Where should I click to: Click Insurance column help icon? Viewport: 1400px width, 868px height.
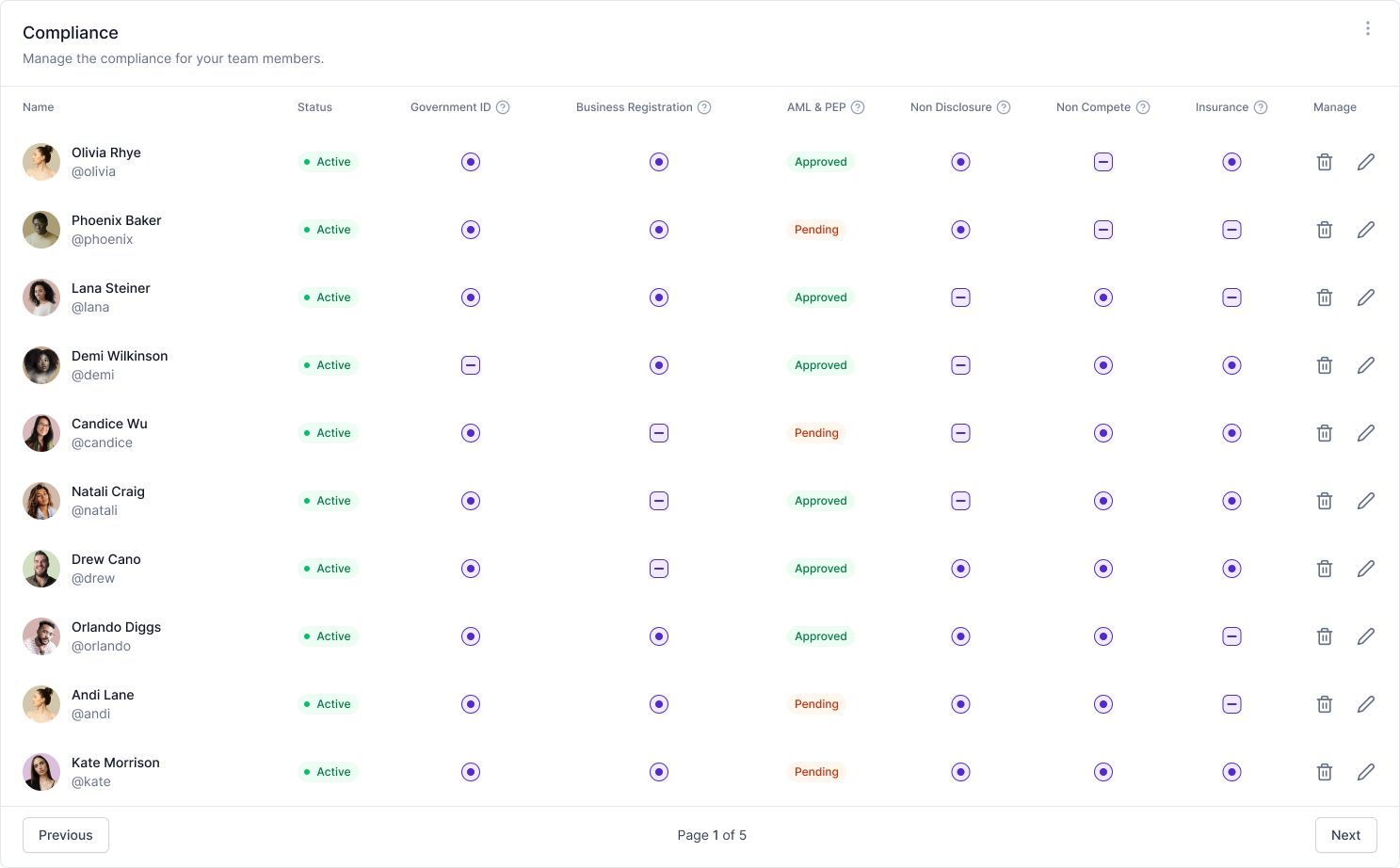(x=1261, y=107)
